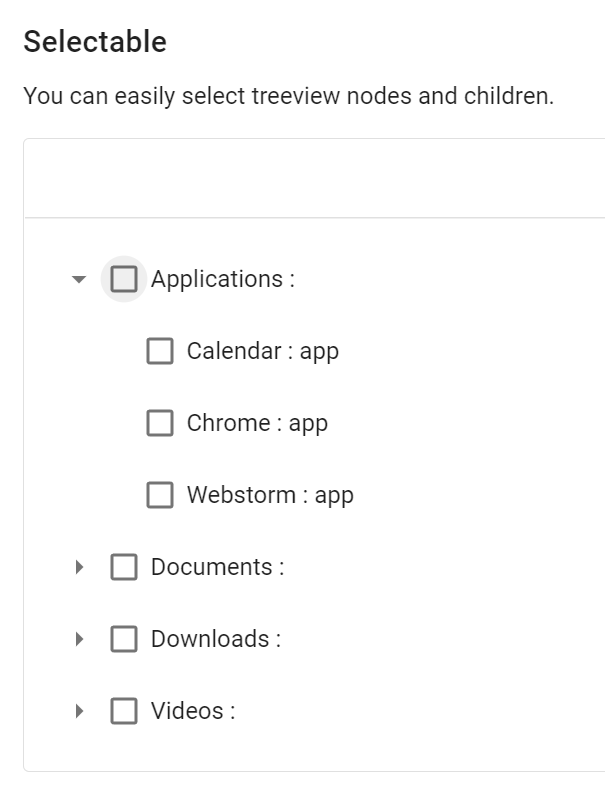This screenshot has width=605, height=789.
Task: Click the Calendar : app label
Action: 262,351
